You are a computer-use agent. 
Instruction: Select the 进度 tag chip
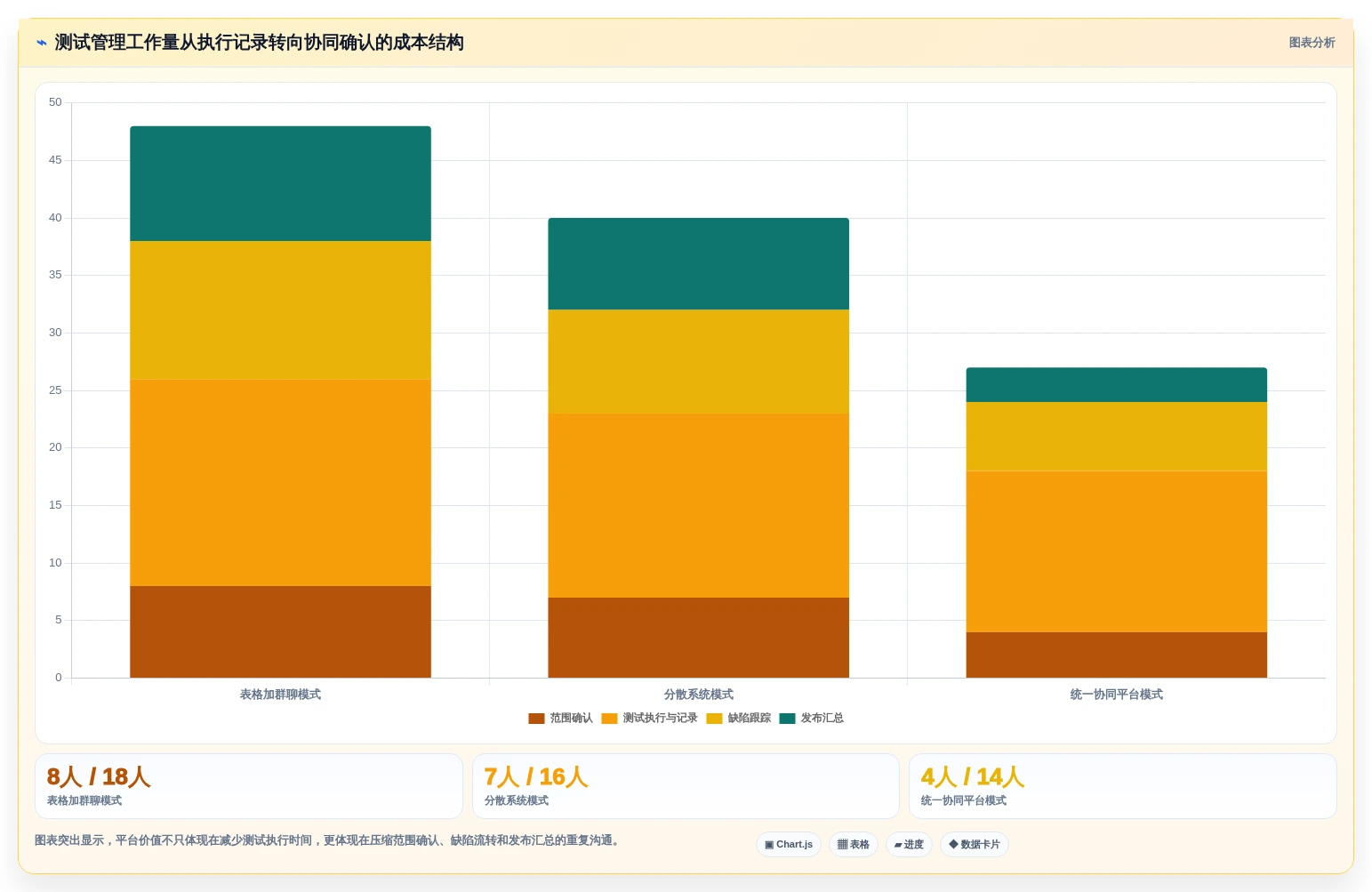[909, 845]
